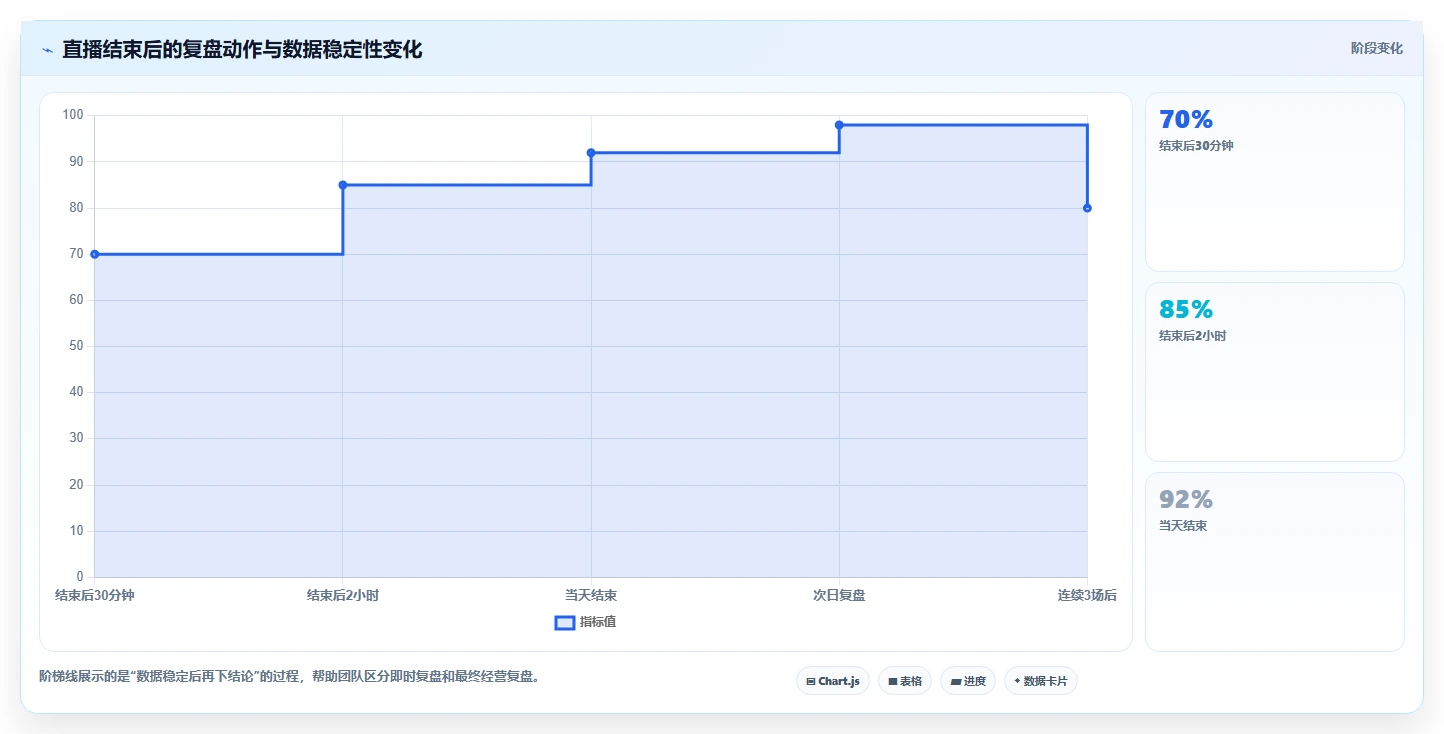The image size is (1444, 734).
Task: Click the icon in 进度 chip
Action: point(955,681)
